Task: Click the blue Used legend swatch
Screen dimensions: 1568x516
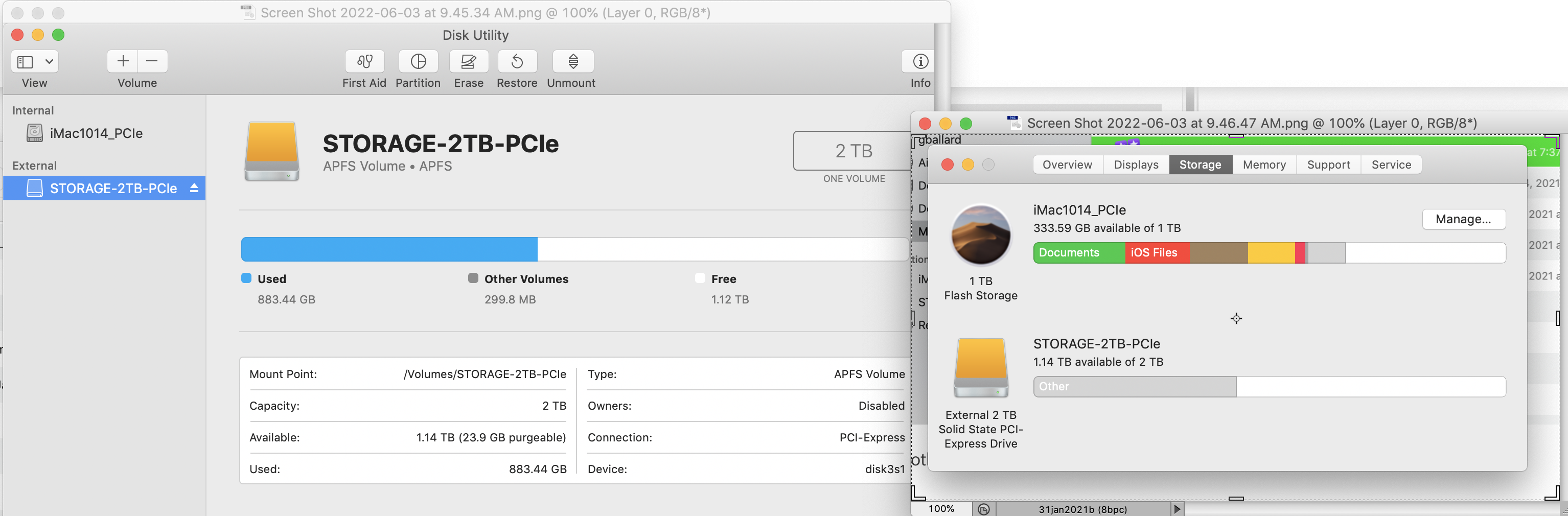Action: [x=246, y=278]
